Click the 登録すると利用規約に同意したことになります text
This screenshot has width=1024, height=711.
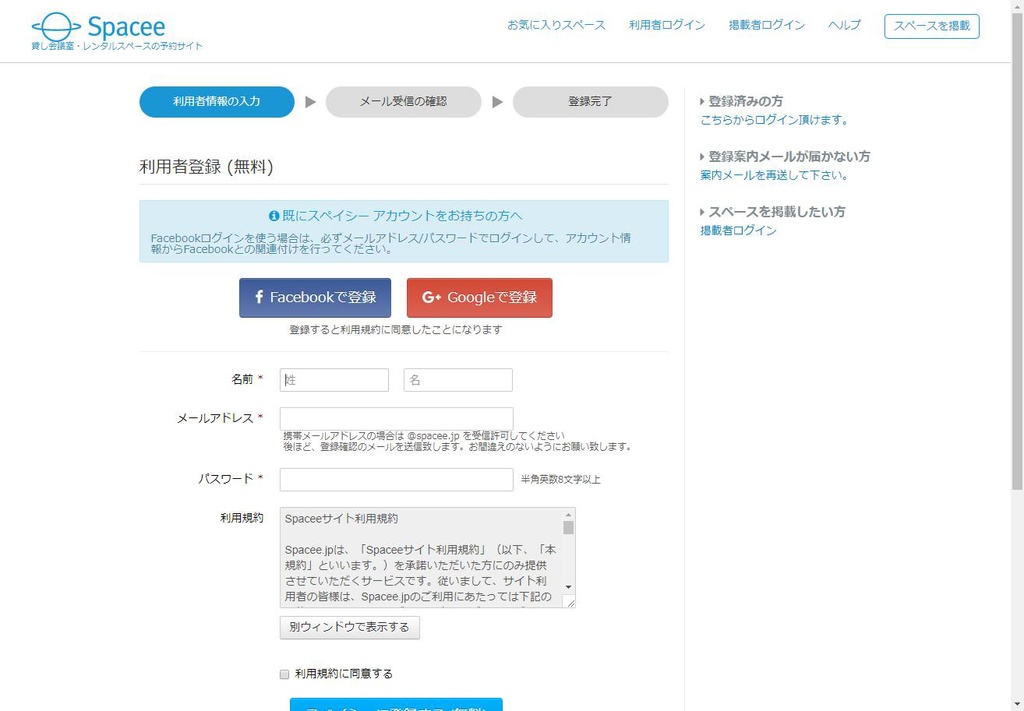click(396, 330)
